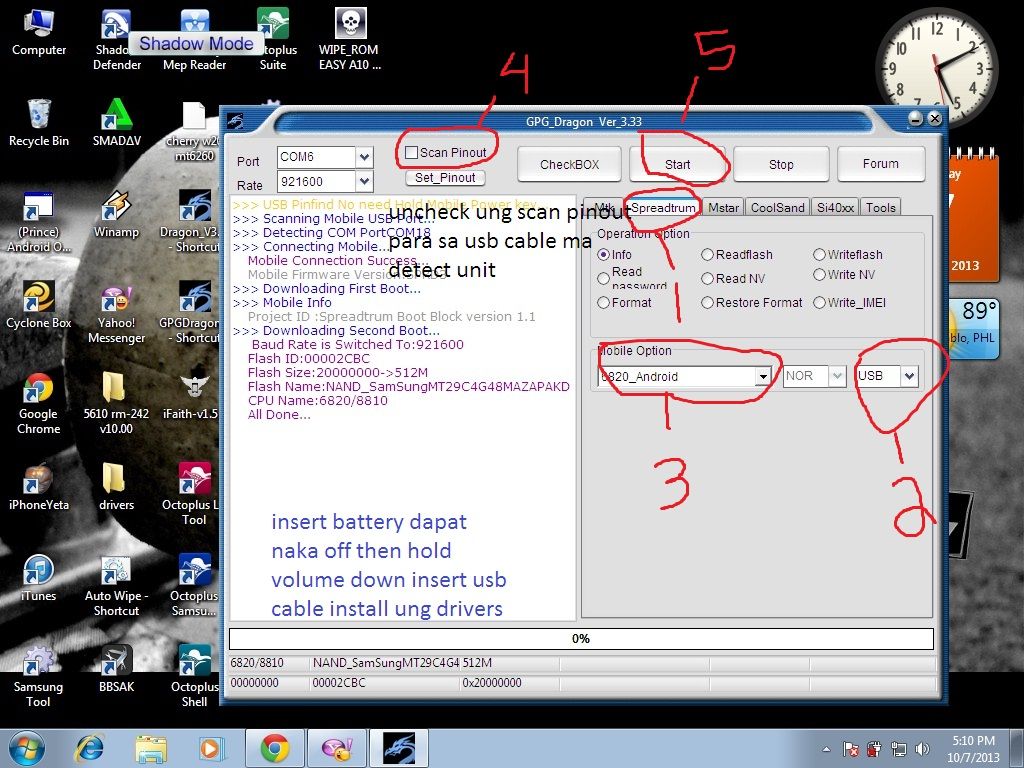This screenshot has height=768, width=1024.
Task: Select the Read password option
Action: (603, 278)
